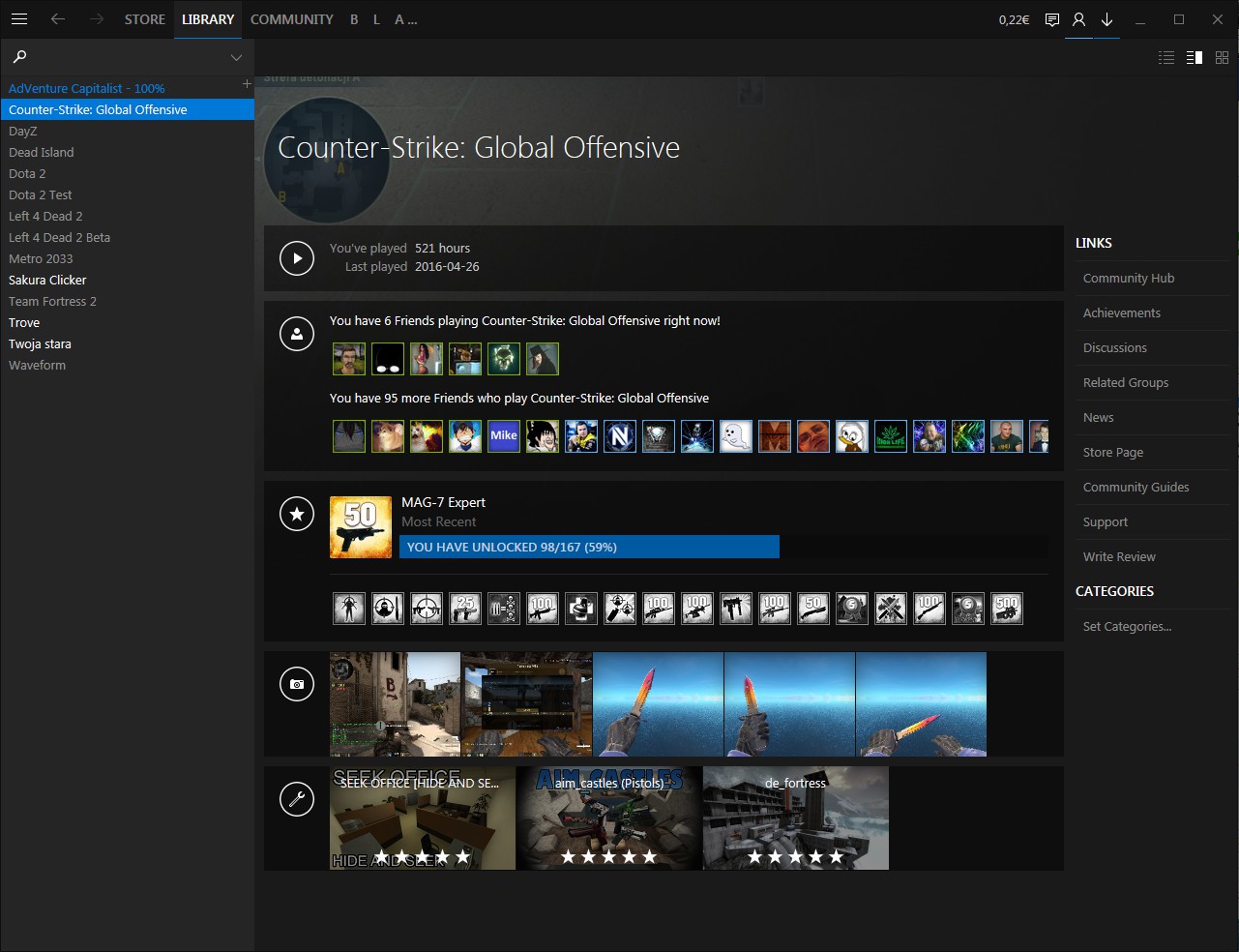Go back with the left arrow

click(58, 19)
